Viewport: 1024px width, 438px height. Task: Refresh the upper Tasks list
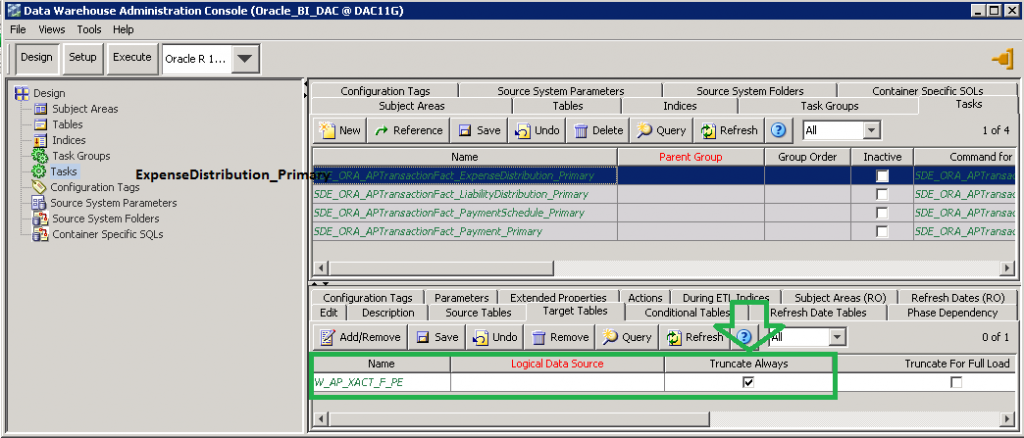[x=729, y=131]
